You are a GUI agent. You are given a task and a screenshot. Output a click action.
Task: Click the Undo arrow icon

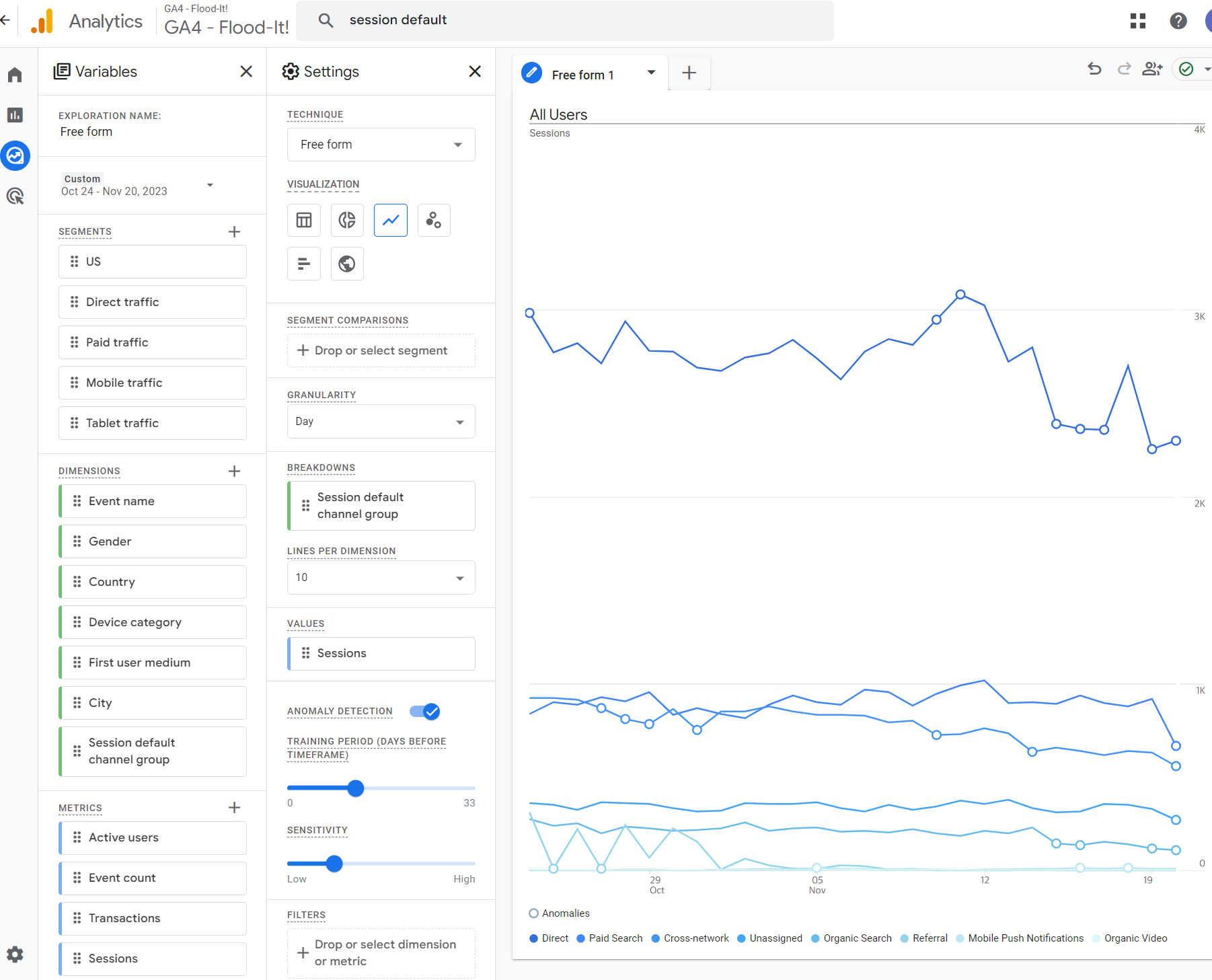pyautogui.click(x=1094, y=69)
